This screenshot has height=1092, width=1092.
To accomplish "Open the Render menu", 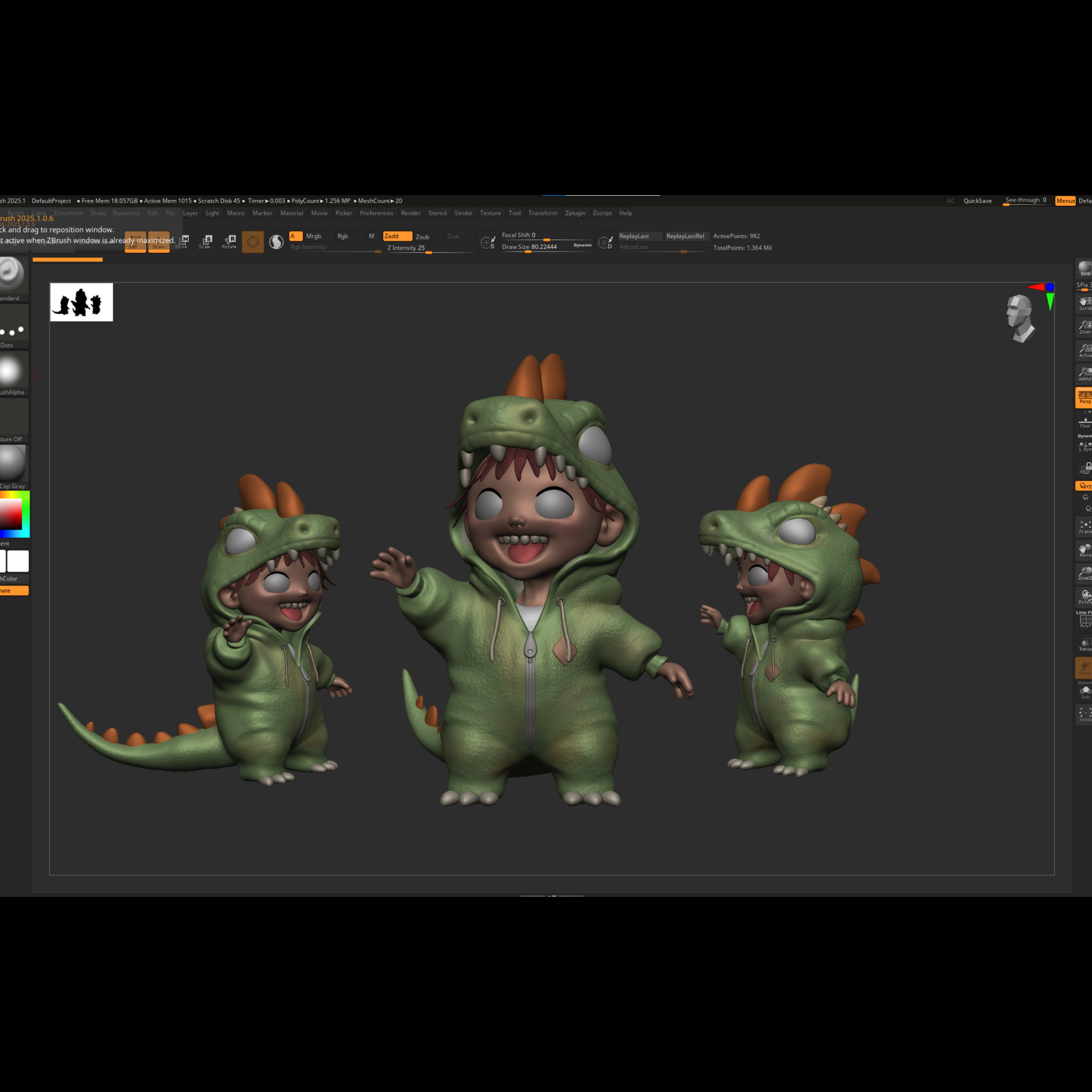I will pos(411,213).
